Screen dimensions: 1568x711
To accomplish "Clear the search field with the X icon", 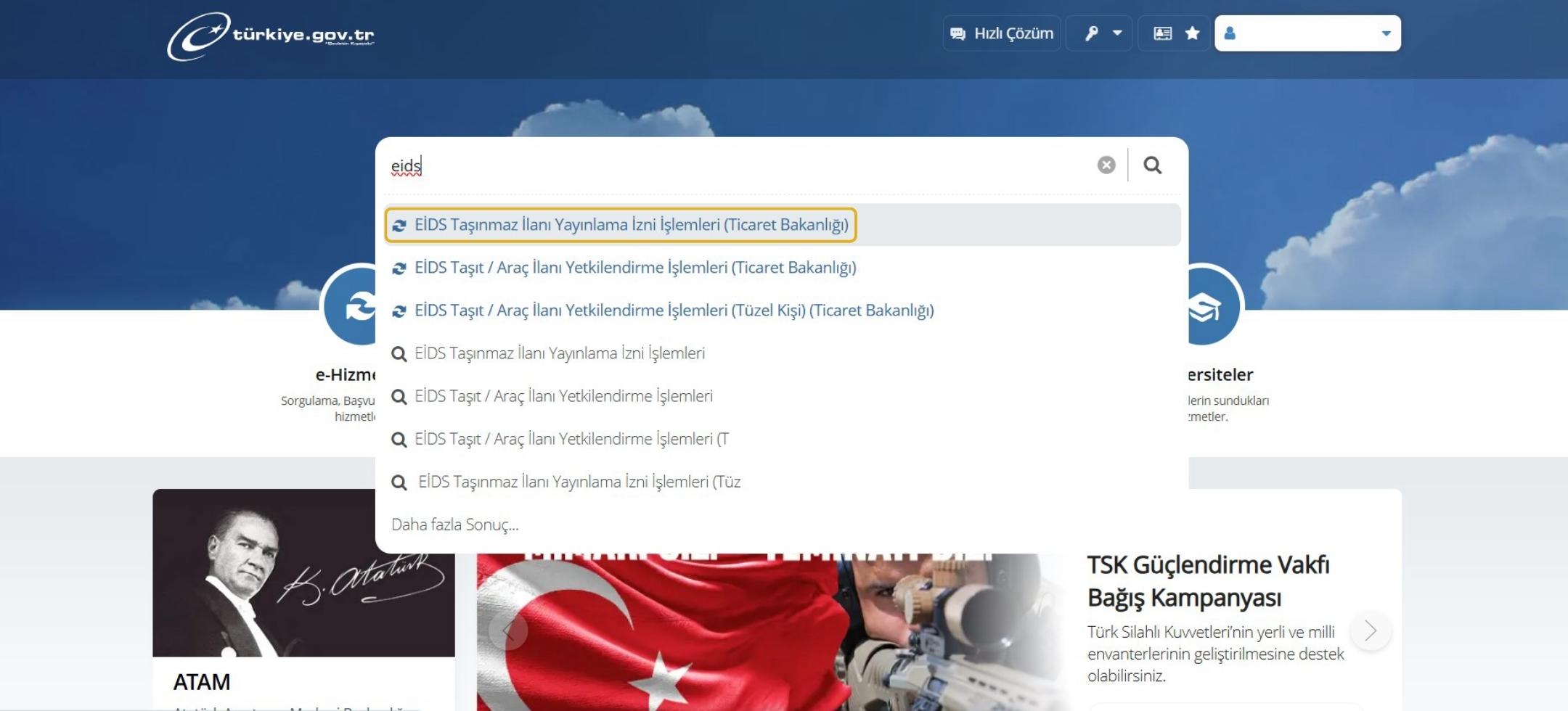I will [x=1105, y=165].
